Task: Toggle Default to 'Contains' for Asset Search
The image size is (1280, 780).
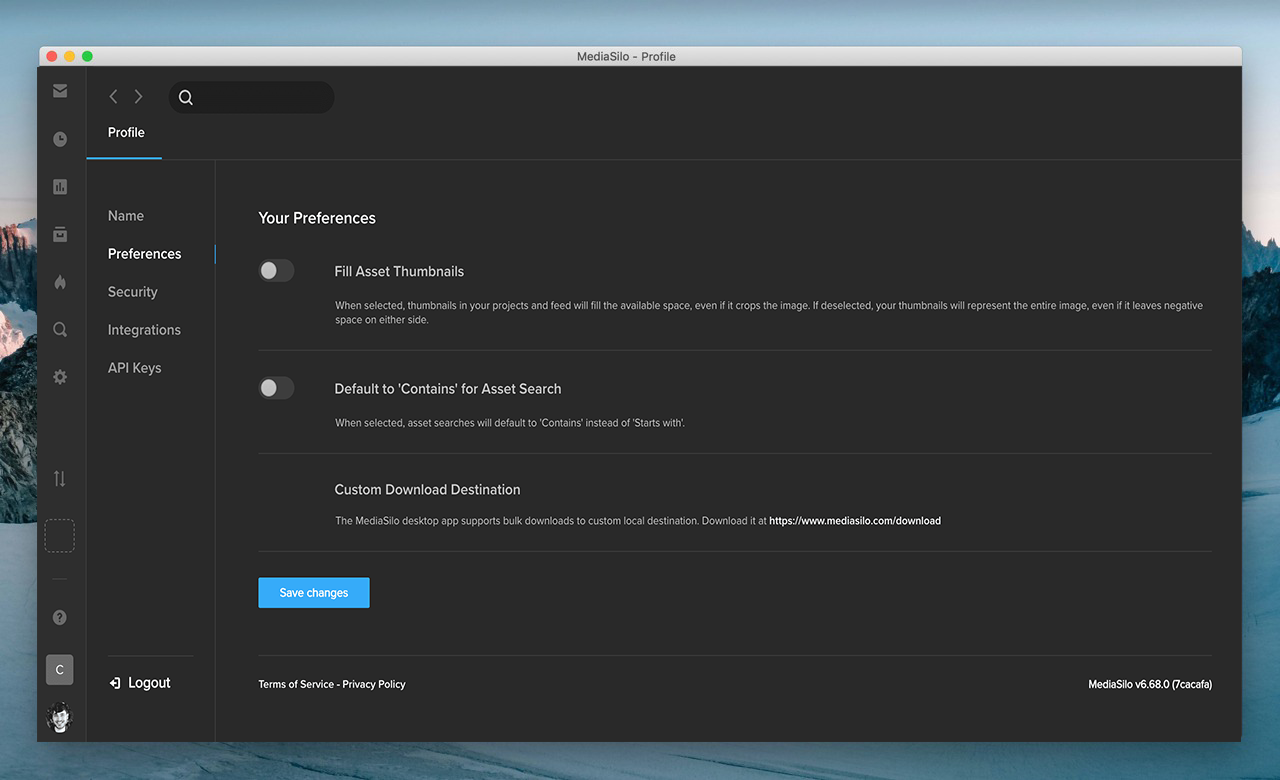Action: click(x=276, y=388)
